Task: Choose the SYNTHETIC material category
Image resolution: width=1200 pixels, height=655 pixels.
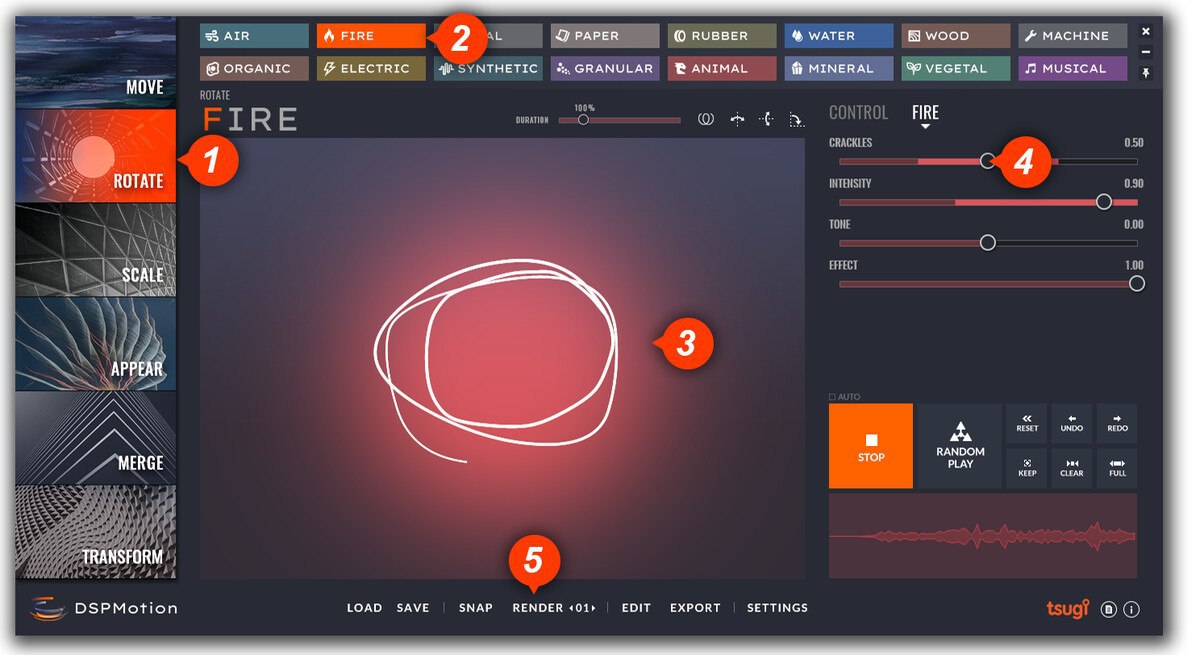Action: click(x=488, y=69)
